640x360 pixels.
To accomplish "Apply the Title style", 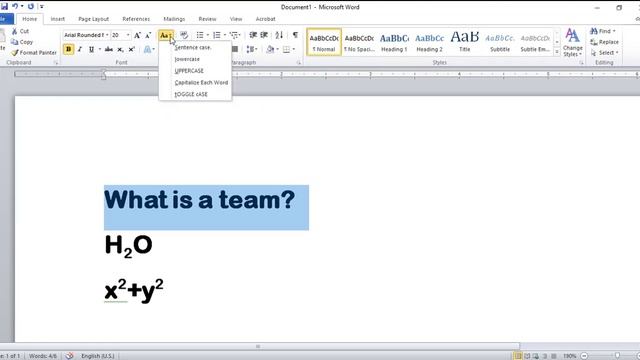I will [464, 42].
